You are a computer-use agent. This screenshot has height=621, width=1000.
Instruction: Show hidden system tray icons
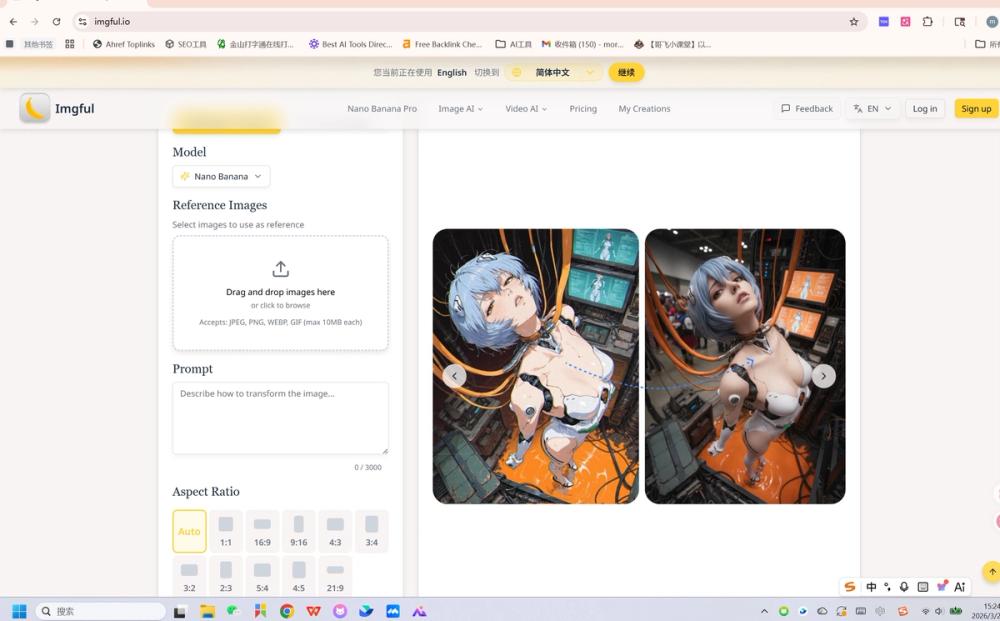click(764, 611)
